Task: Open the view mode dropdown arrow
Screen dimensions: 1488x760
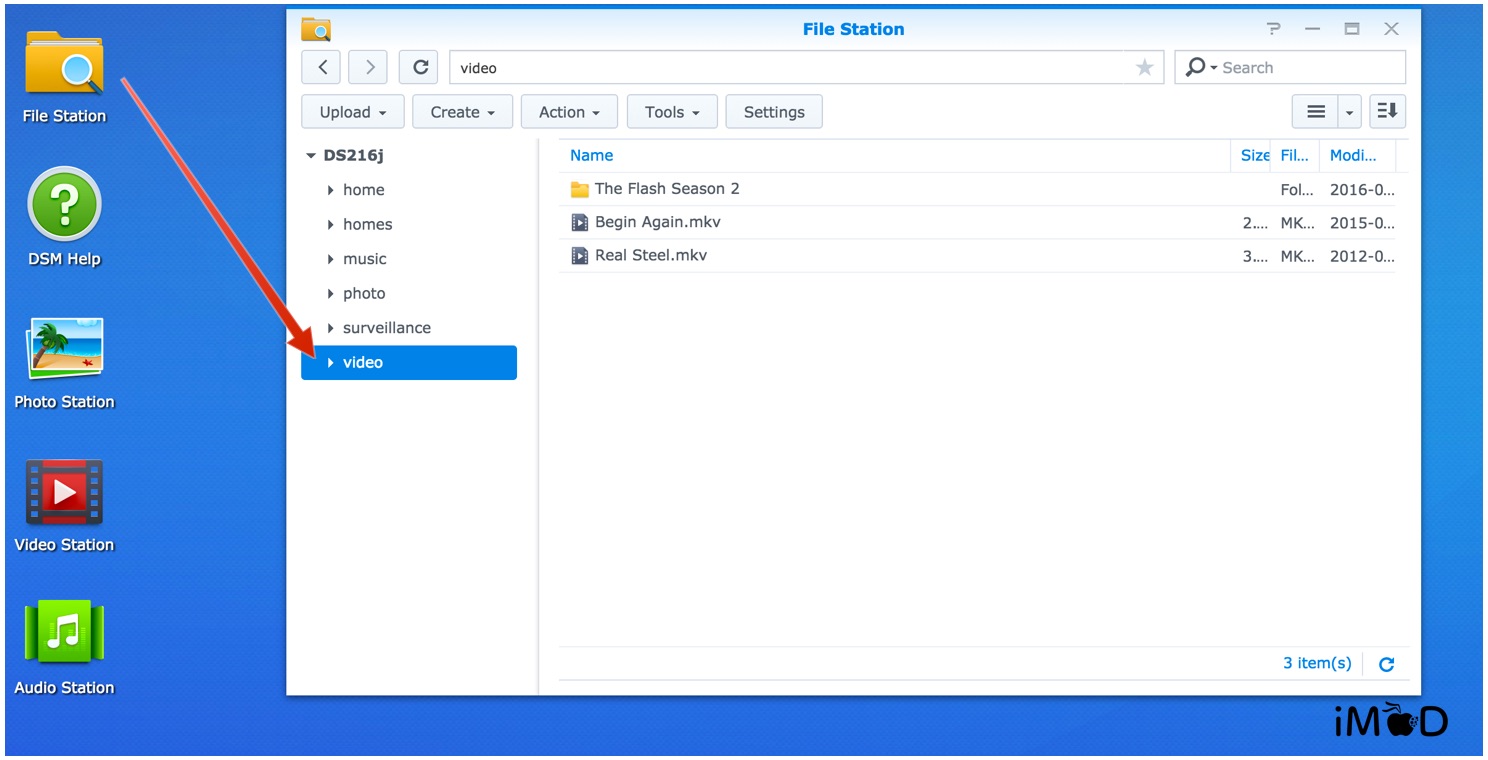Action: tap(1350, 112)
